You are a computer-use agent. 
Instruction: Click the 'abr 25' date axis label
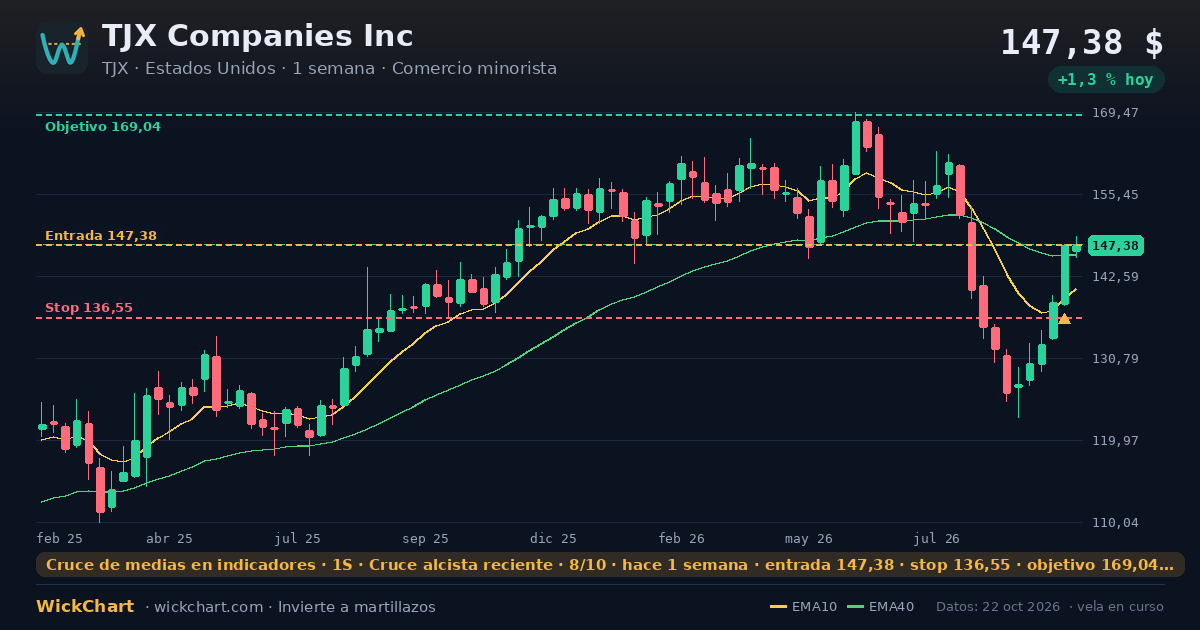click(169, 538)
